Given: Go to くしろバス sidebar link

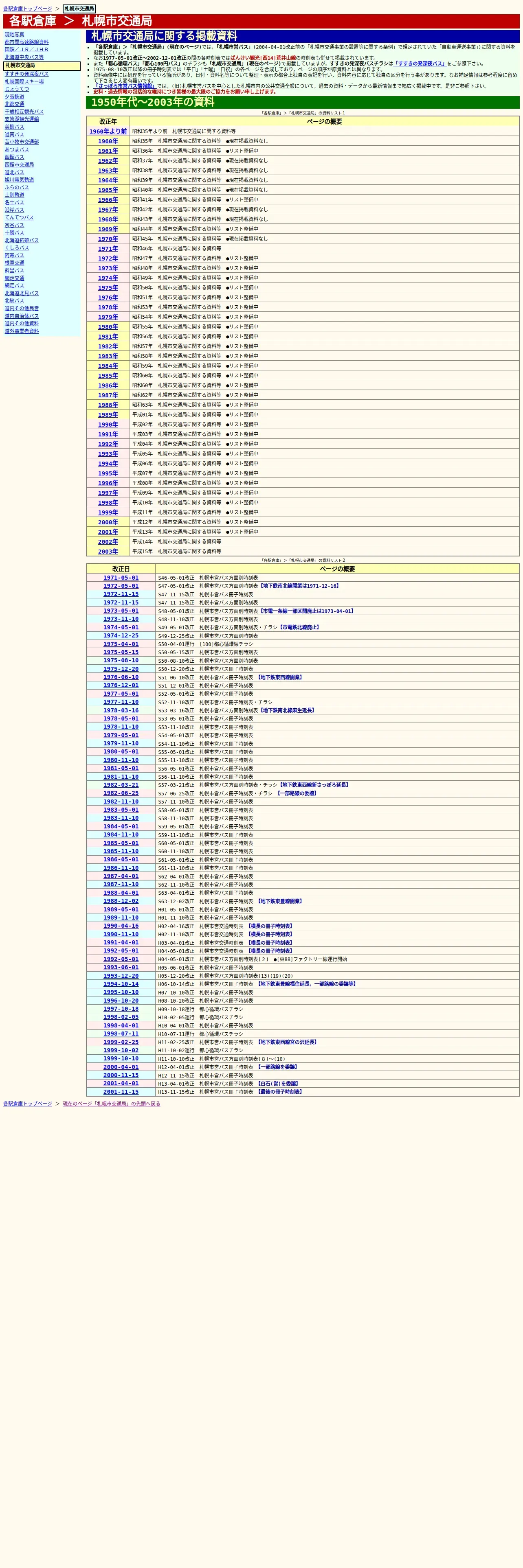Looking at the screenshot, I should pyautogui.click(x=17, y=248).
